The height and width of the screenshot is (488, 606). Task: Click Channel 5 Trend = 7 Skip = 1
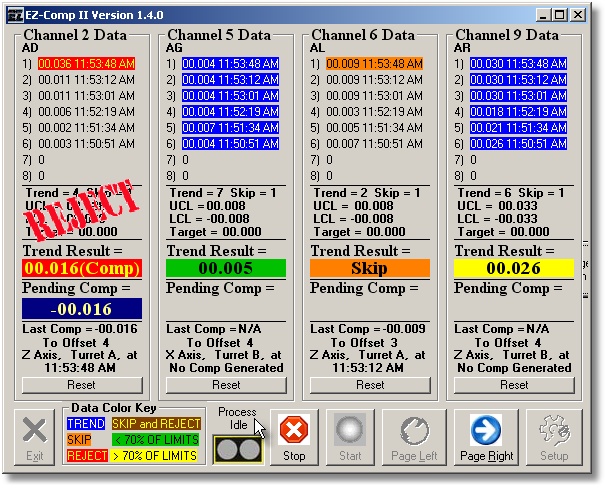coord(223,193)
